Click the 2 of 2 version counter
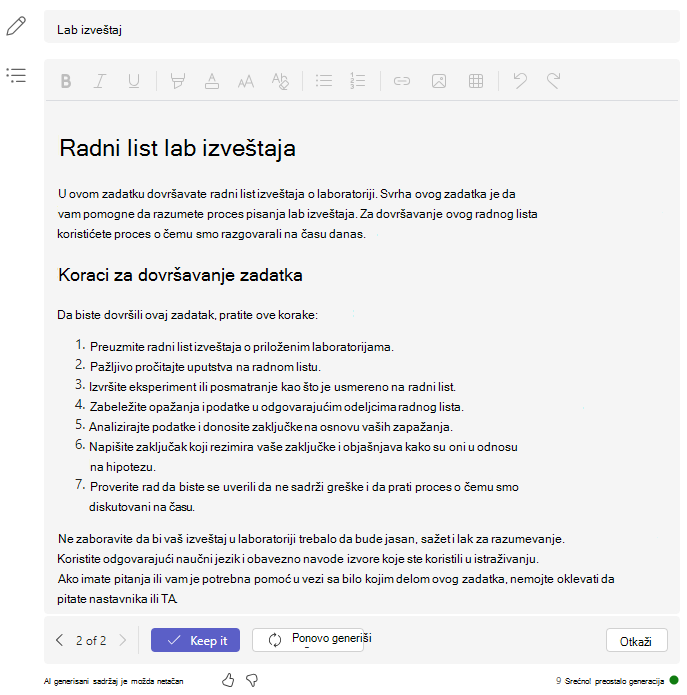This screenshot has height=695, width=687. (91, 640)
